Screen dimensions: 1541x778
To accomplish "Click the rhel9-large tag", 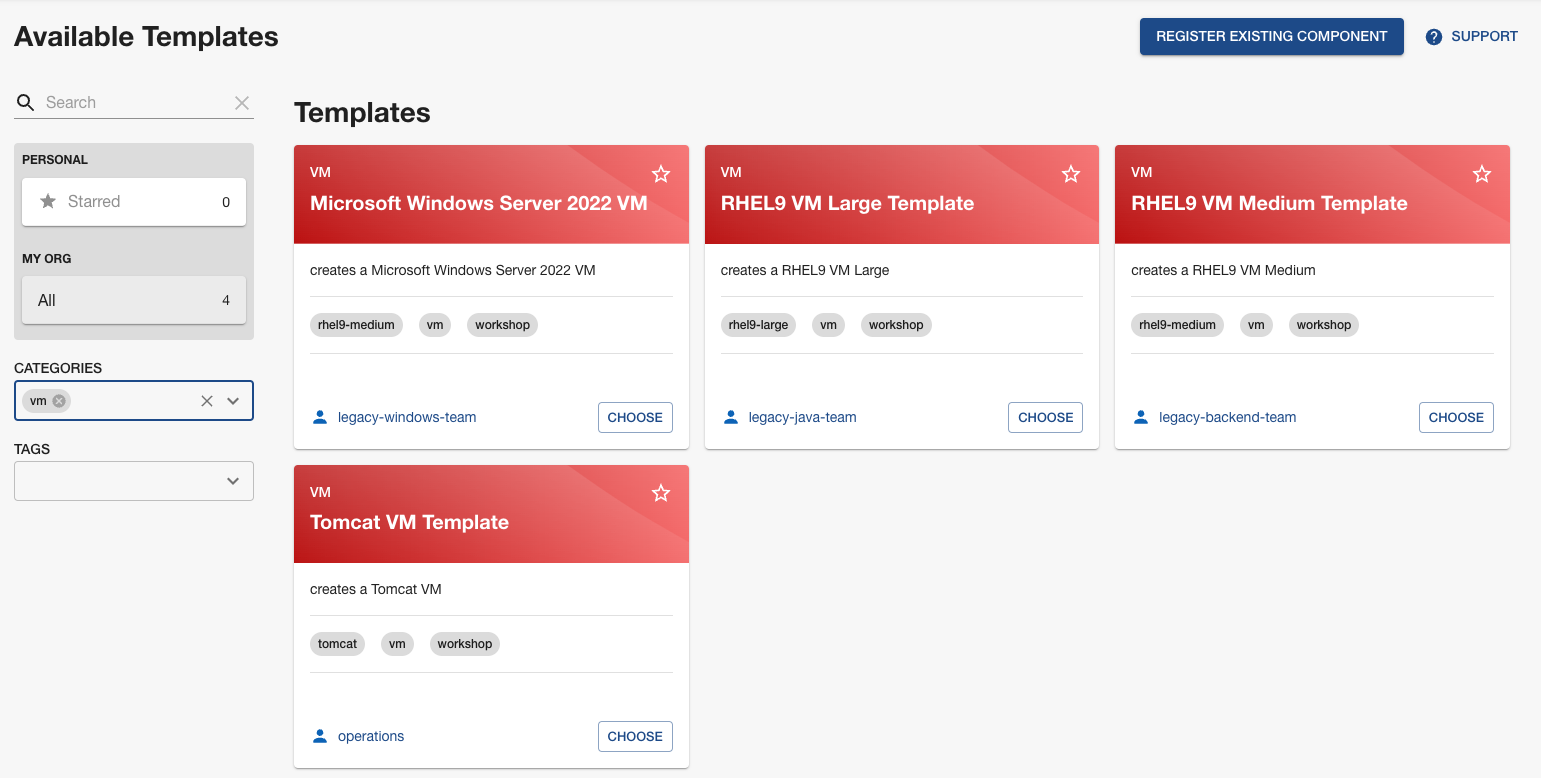I will point(758,325).
